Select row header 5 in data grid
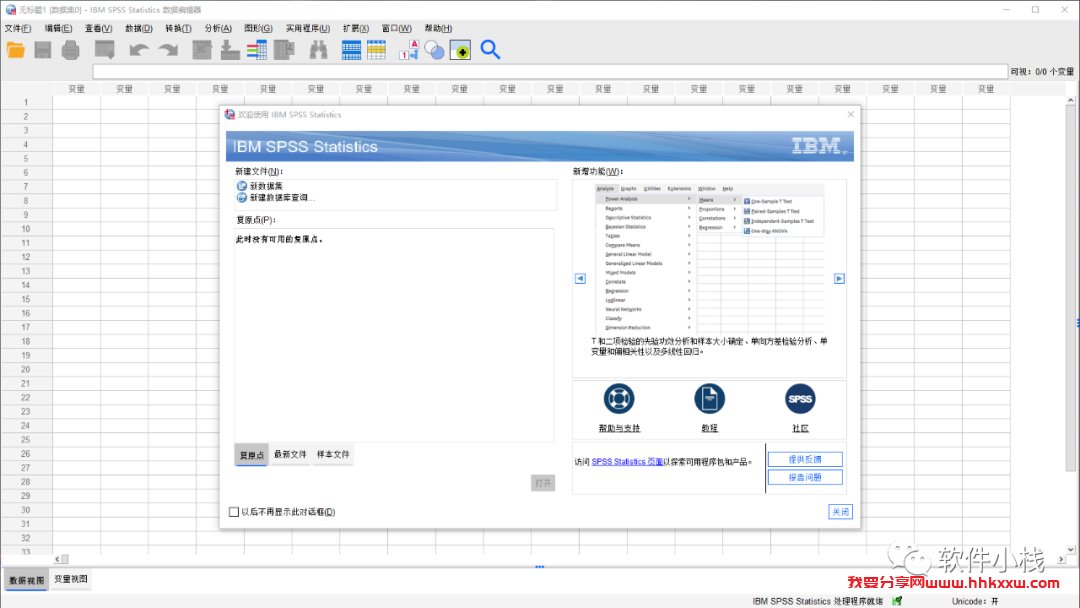Screen dimensions: 1080x608 tap(25, 158)
